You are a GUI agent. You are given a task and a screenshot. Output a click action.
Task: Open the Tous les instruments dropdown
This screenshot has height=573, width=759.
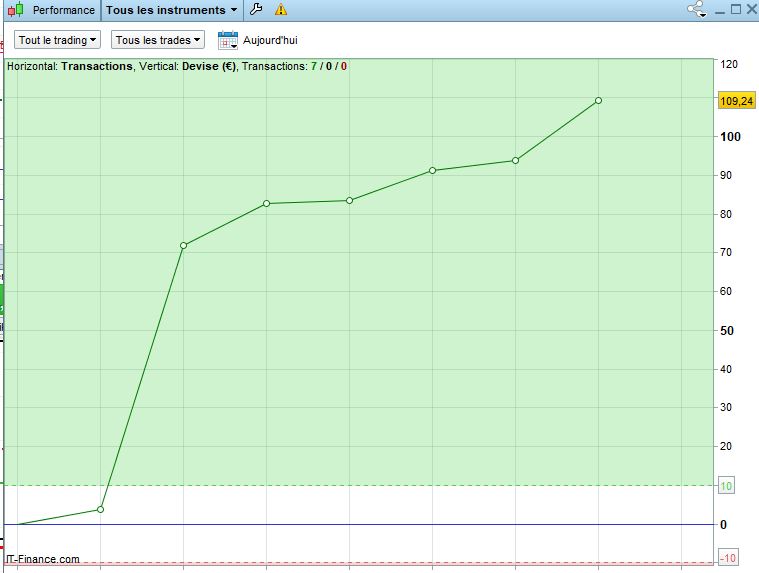(172, 10)
